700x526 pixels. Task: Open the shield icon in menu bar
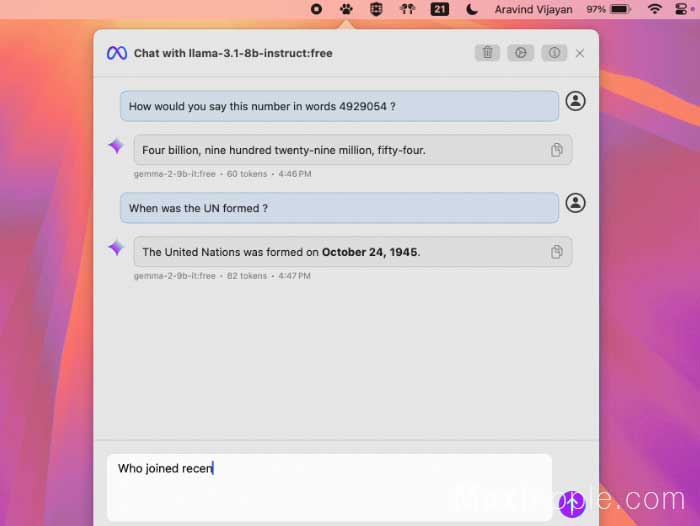click(x=376, y=9)
